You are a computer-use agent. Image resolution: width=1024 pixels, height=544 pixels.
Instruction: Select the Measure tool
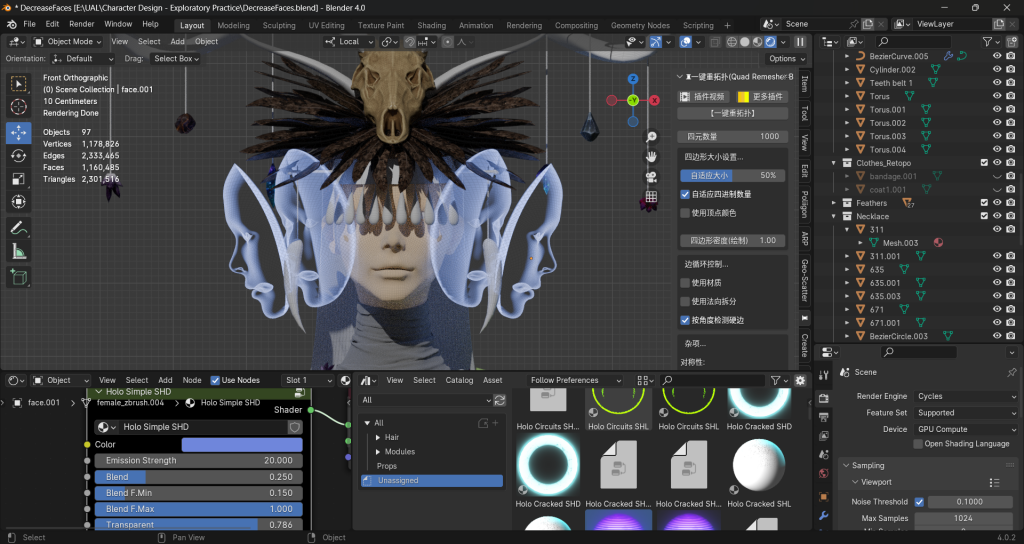click(x=18, y=251)
